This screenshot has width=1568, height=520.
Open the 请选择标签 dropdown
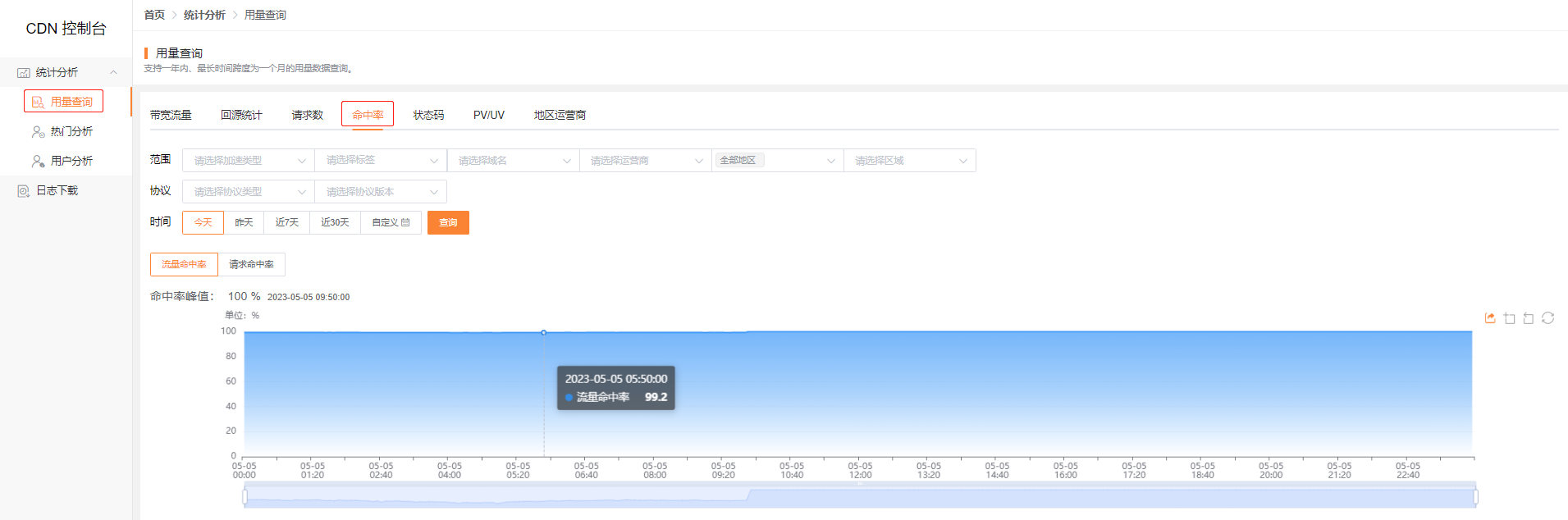(381, 161)
